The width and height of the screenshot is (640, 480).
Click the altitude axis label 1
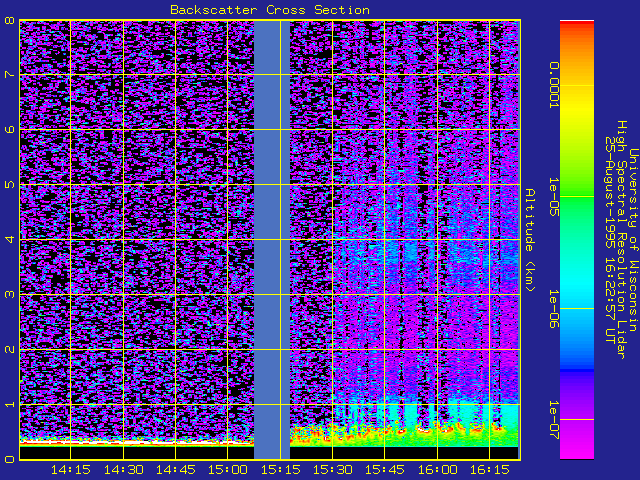point(9,404)
